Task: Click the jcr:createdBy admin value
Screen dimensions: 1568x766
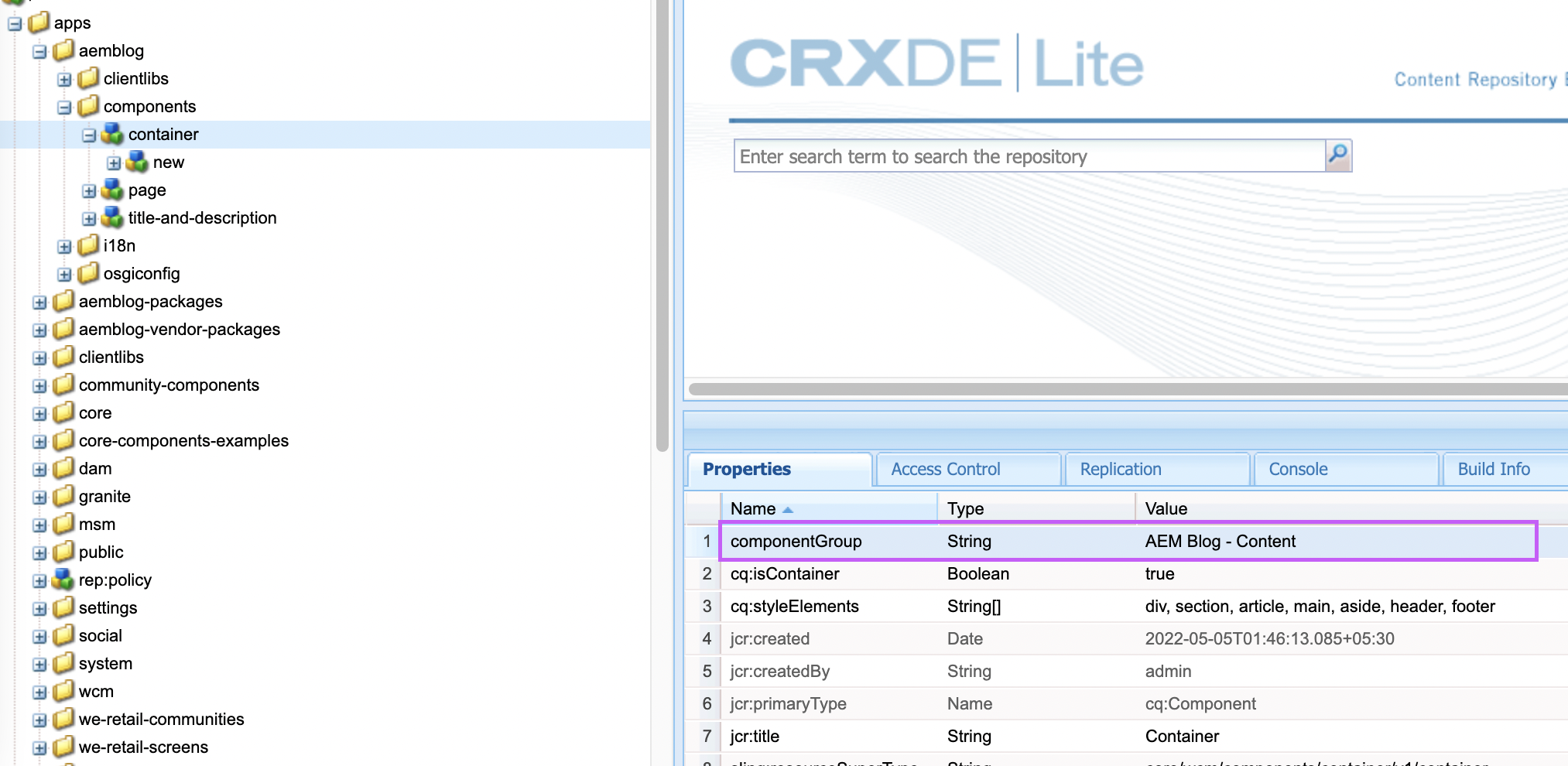Action: 1168,671
